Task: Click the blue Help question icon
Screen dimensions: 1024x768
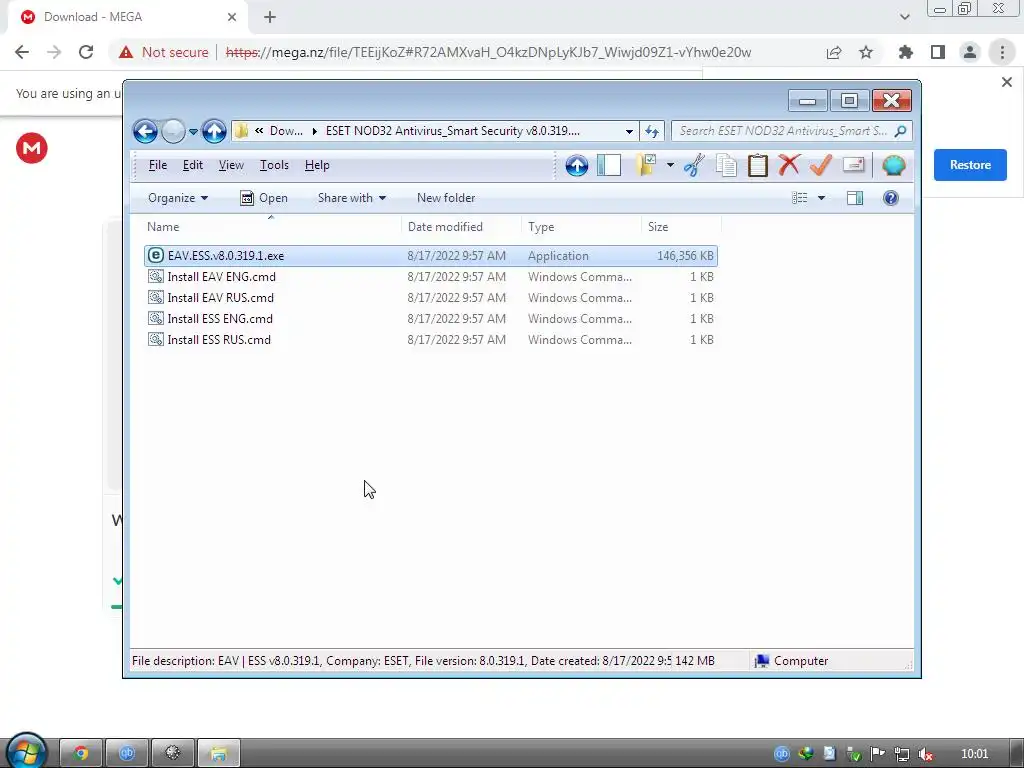Action: click(x=891, y=198)
